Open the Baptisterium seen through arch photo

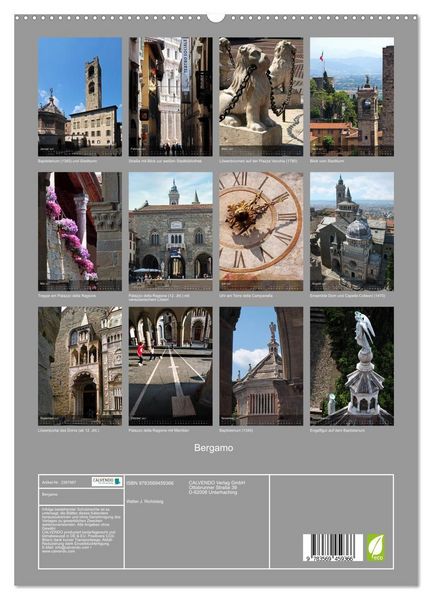tap(261, 366)
